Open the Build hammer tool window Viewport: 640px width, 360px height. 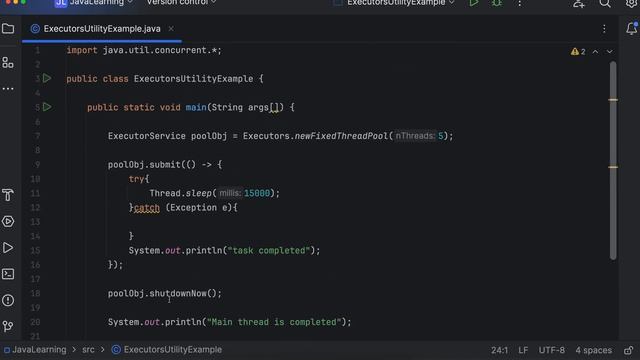(x=8, y=195)
